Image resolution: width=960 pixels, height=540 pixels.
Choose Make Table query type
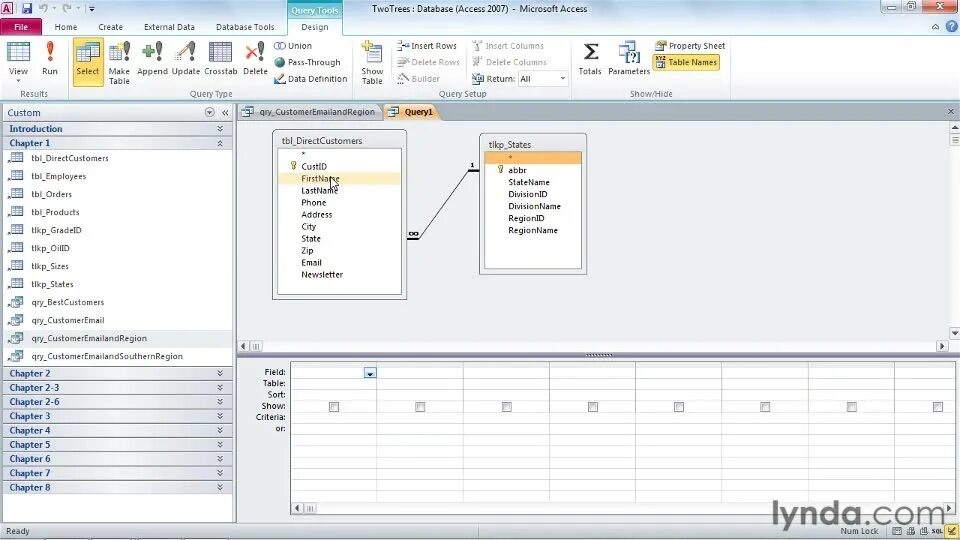[x=119, y=62]
